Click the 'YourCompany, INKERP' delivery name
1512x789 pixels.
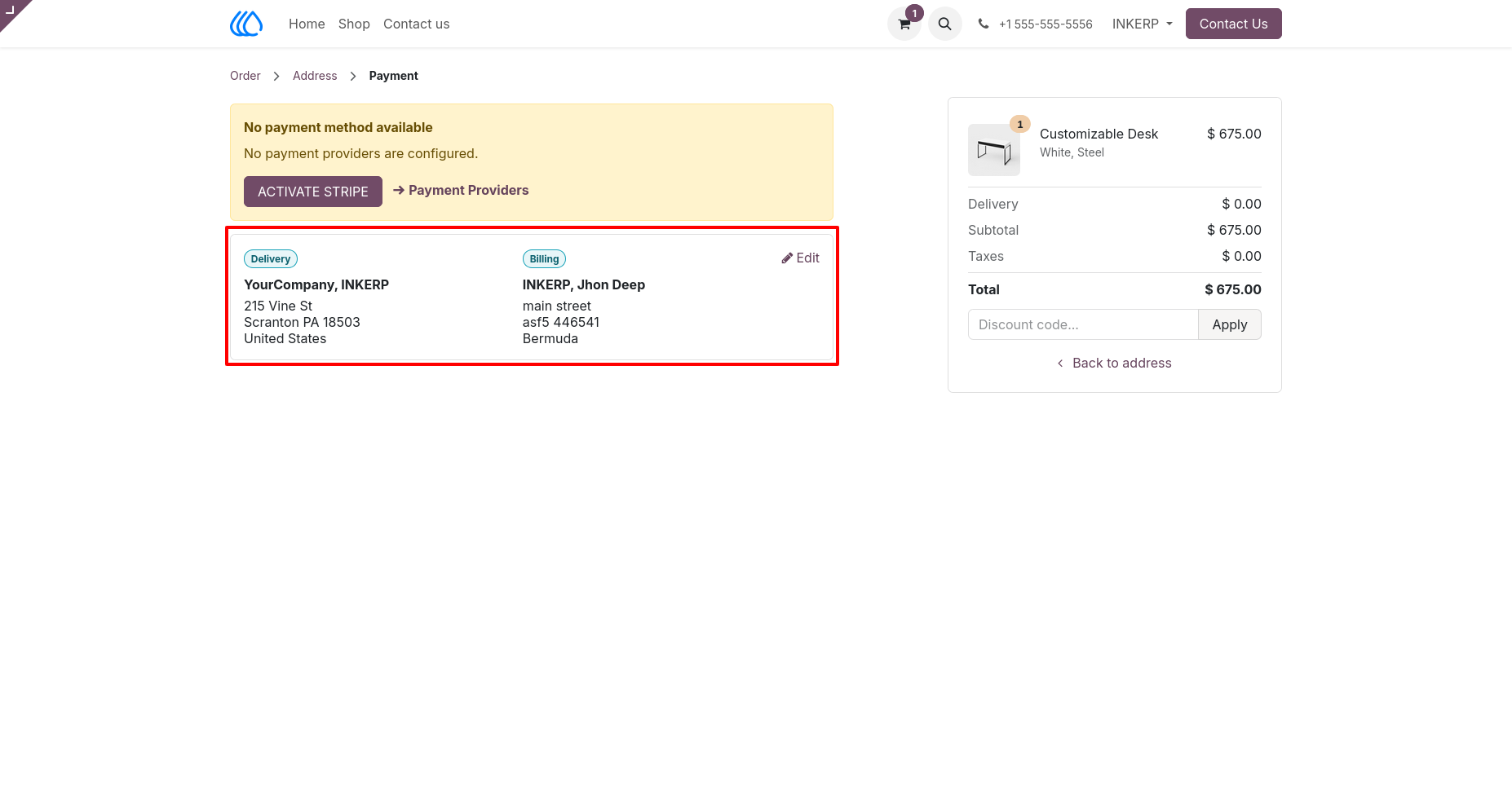point(316,284)
